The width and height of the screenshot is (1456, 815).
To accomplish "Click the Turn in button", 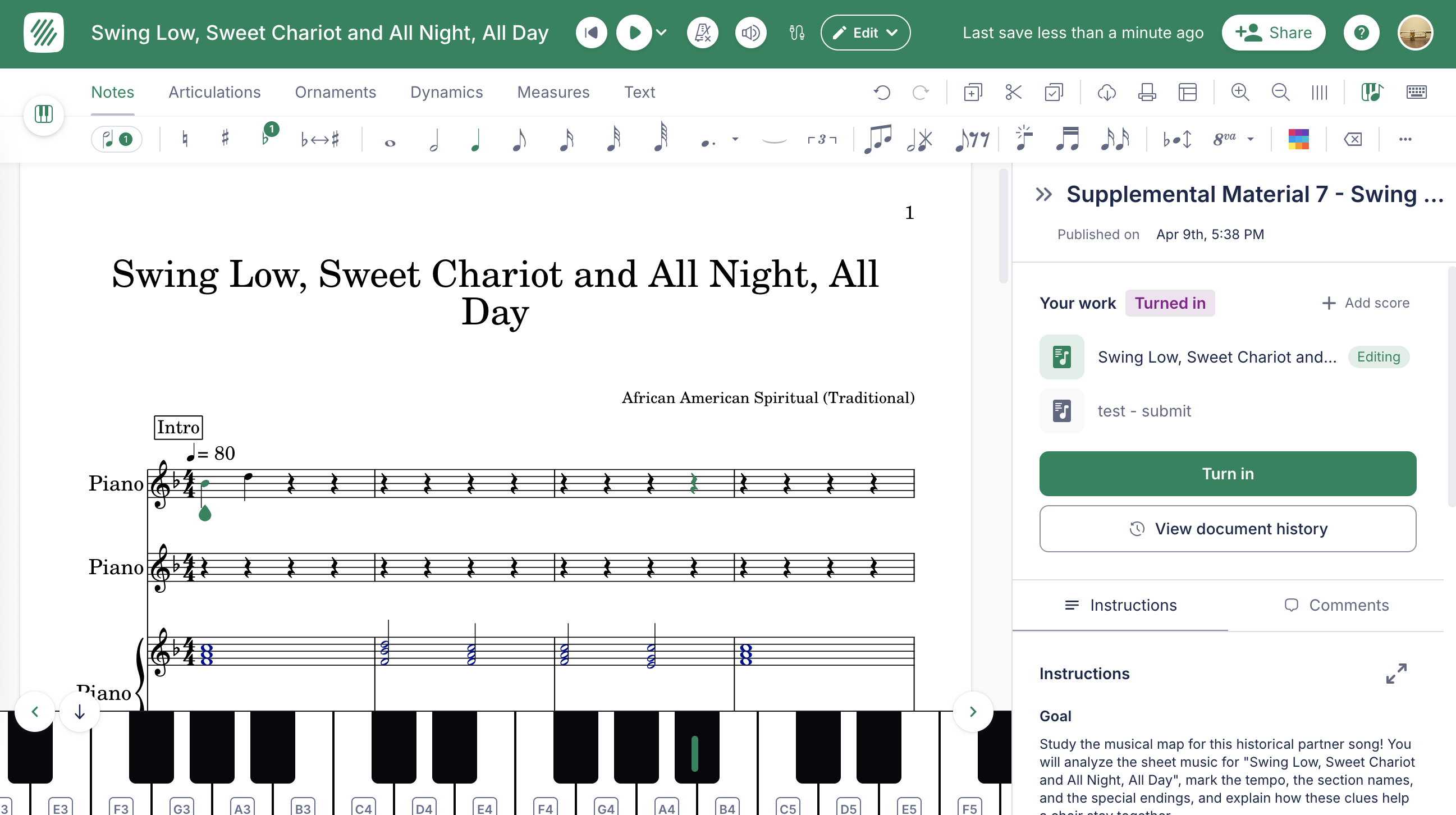I will (1227, 474).
